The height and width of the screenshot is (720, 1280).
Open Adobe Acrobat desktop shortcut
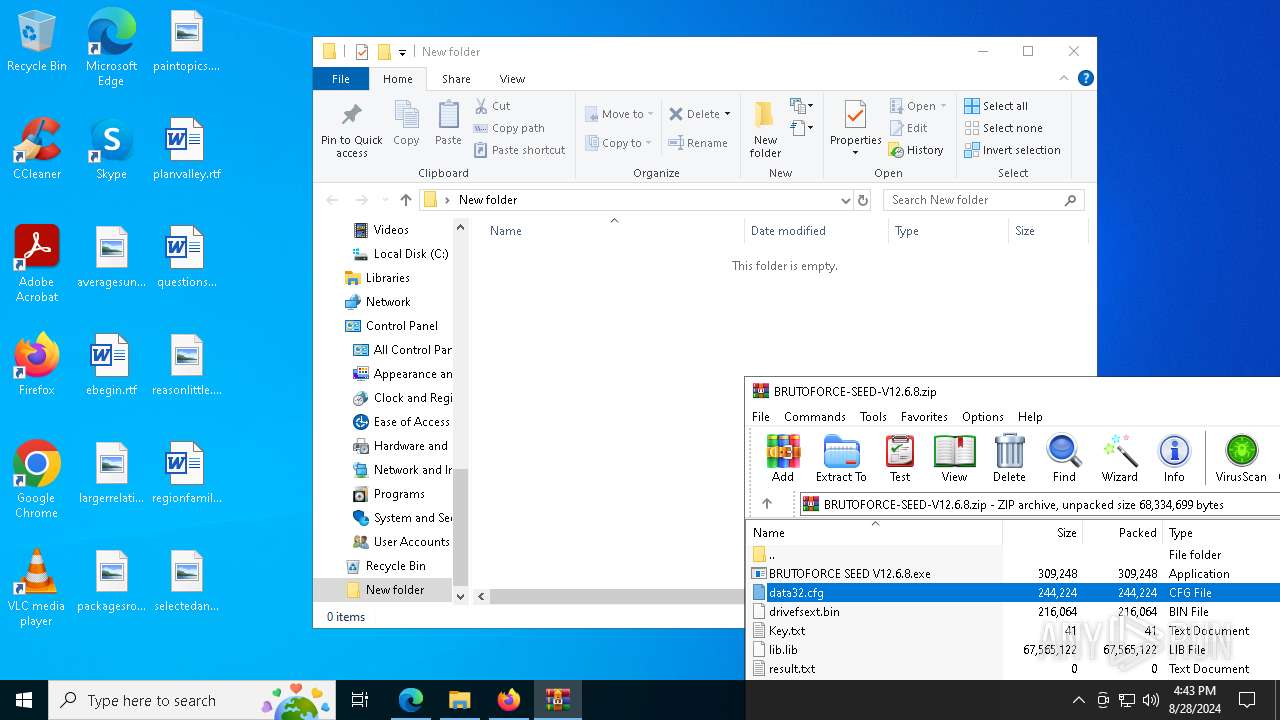click(x=37, y=264)
